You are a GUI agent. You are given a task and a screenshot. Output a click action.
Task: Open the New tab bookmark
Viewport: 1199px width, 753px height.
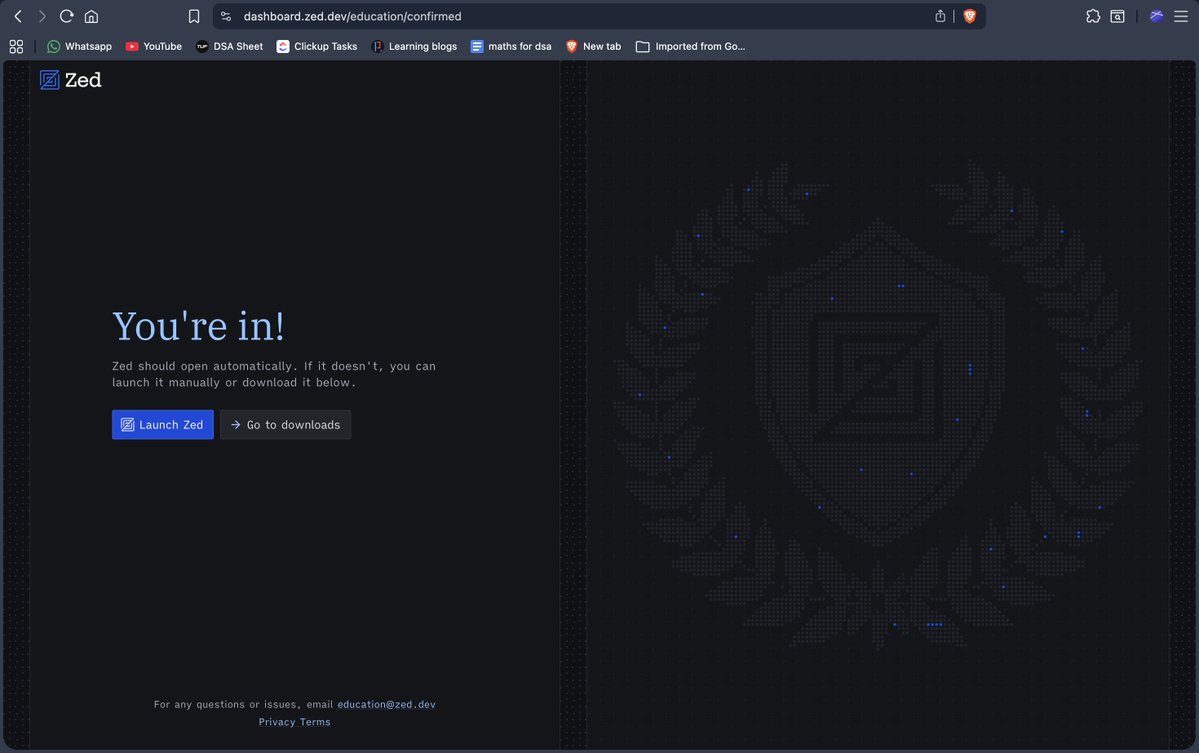point(593,47)
